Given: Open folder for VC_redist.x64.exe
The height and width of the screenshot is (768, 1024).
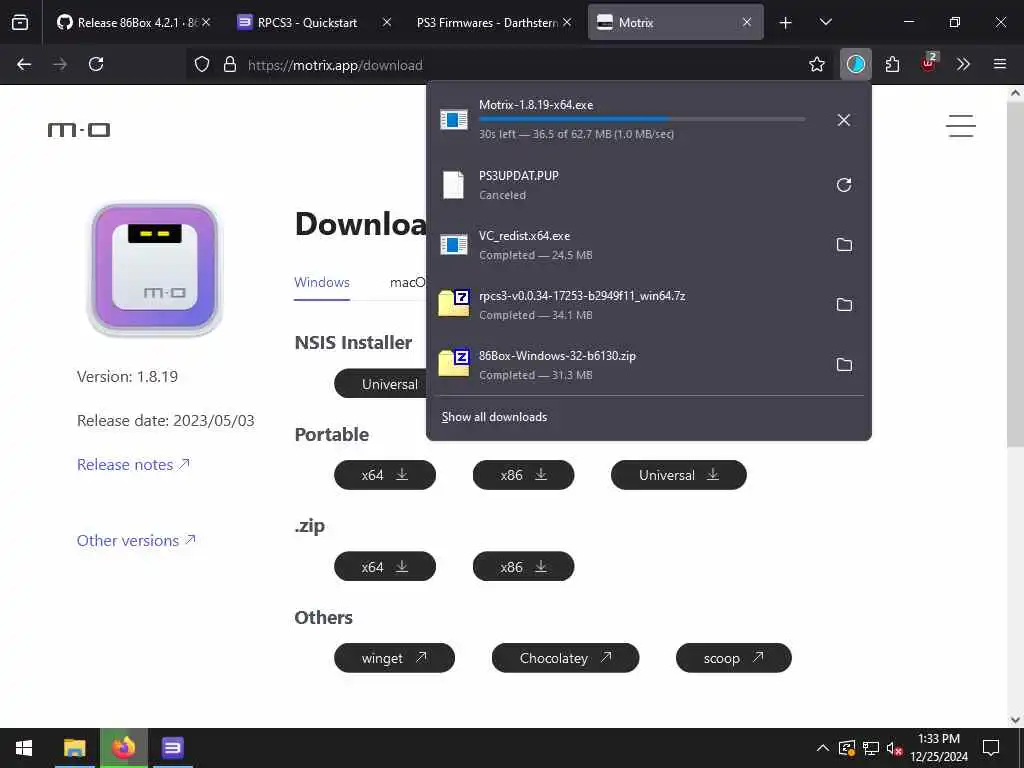Looking at the screenshot, I should 844,245.
